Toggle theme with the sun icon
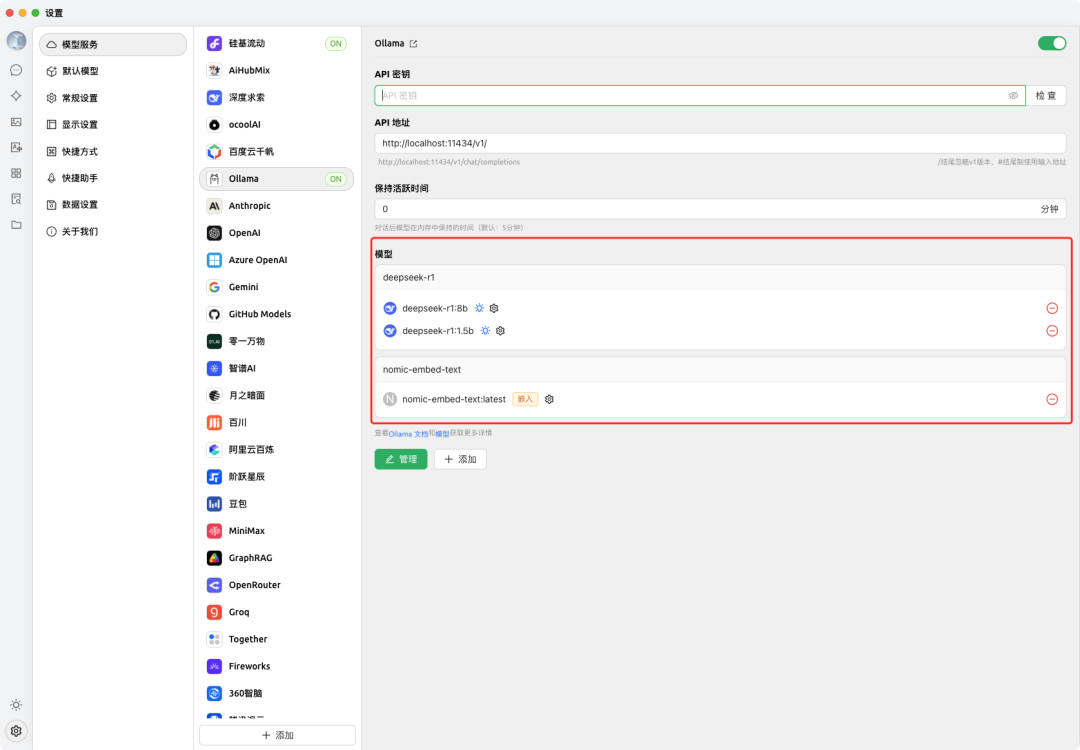The image size is (1080, 750). pyautogui.click(x=17, y=705)
